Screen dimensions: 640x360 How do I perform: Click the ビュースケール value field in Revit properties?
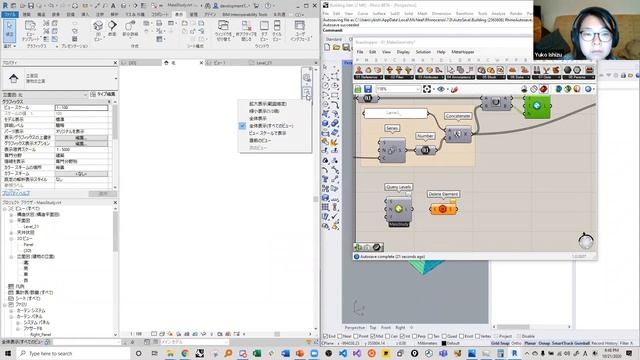tap(81, 107)
